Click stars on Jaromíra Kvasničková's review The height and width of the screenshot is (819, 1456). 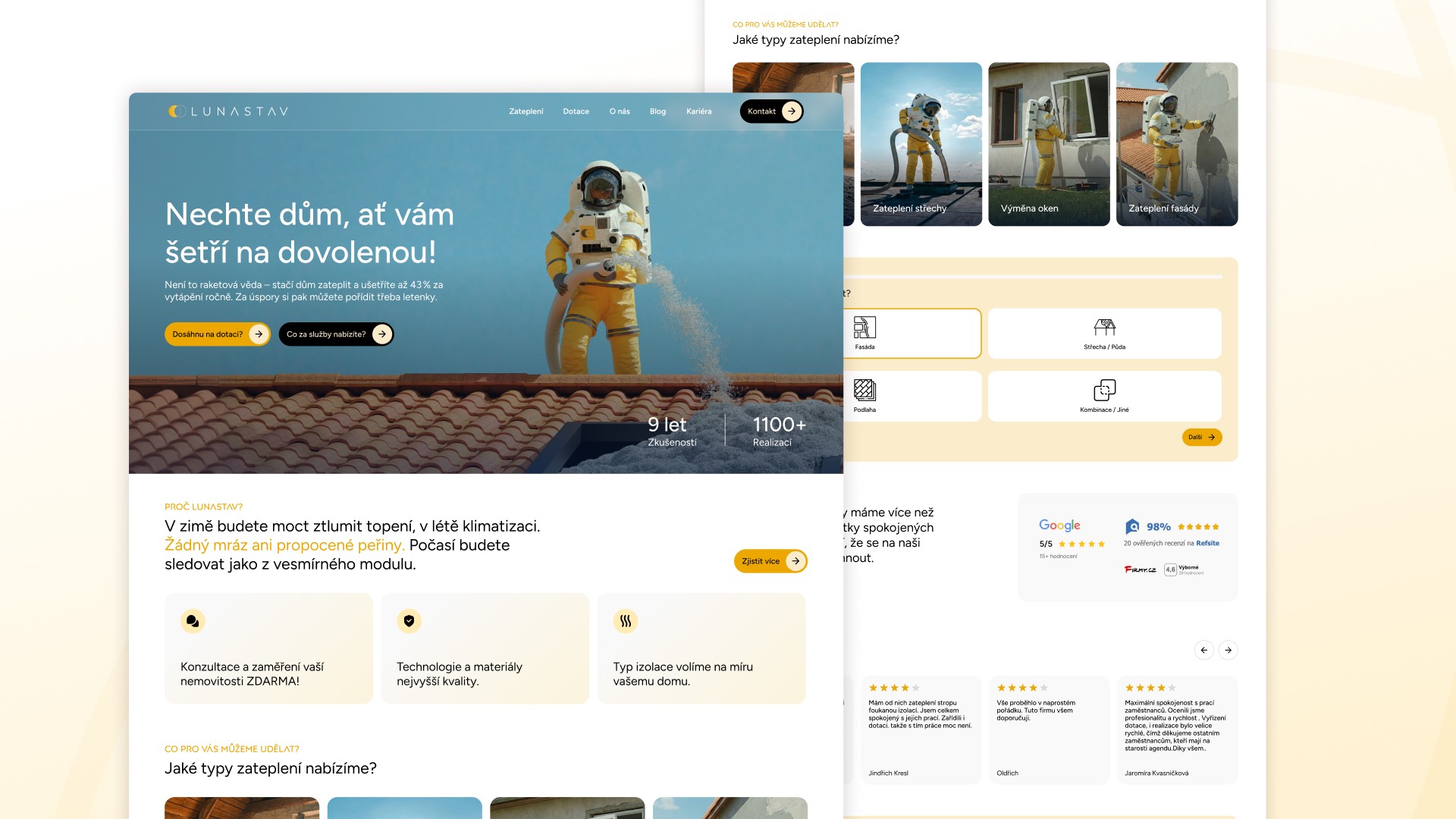point(1150,688)
